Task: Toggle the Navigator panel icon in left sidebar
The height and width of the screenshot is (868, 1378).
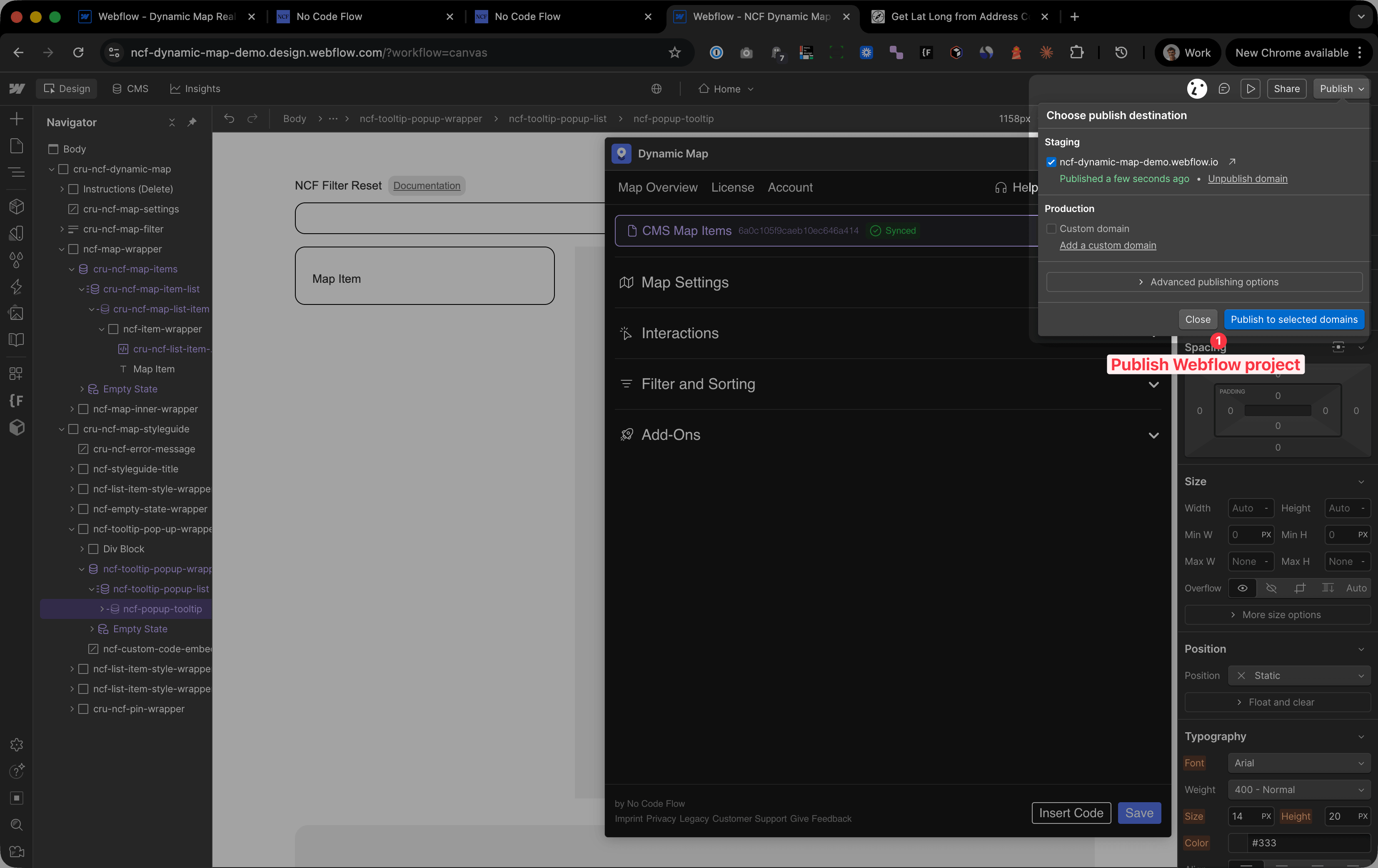Action: coord(17,172)
